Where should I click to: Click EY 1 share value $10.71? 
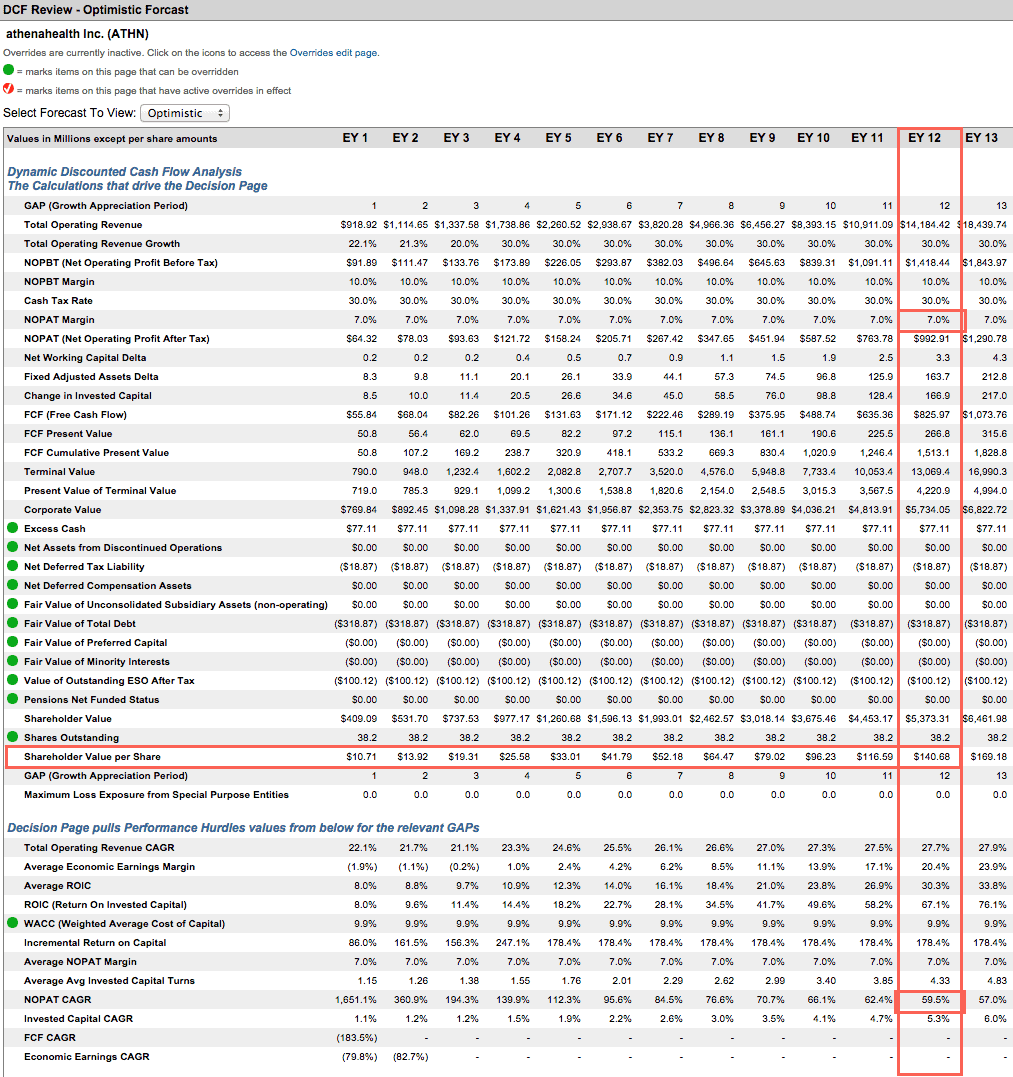pyautogui.click(x=361, y=756)
